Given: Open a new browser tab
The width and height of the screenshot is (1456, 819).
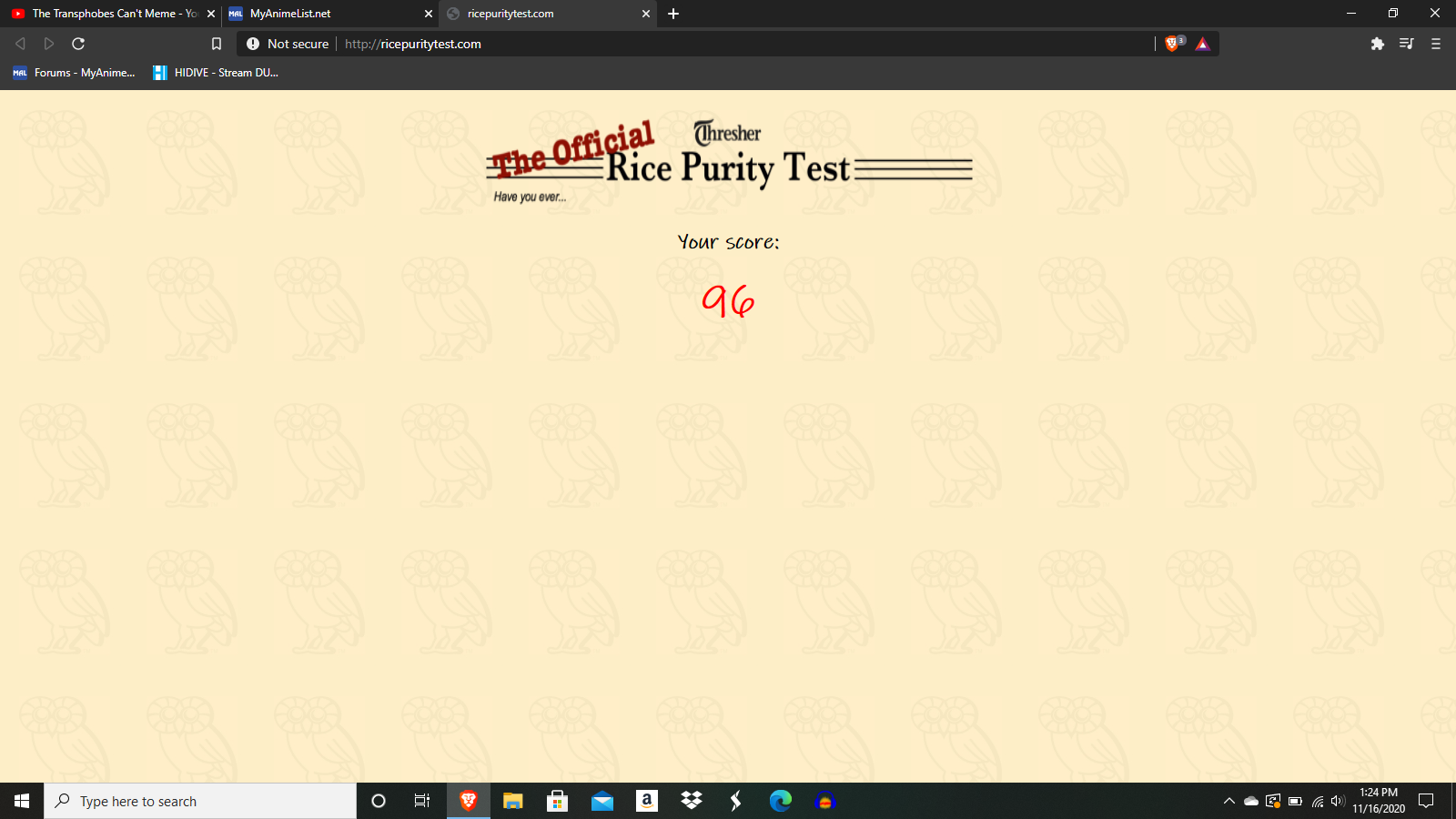Looking at the screenshot, I should tap(673, 14).
